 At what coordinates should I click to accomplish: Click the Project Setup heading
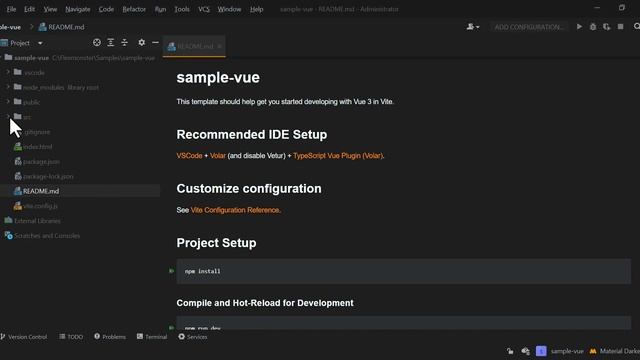pos(216,243)
